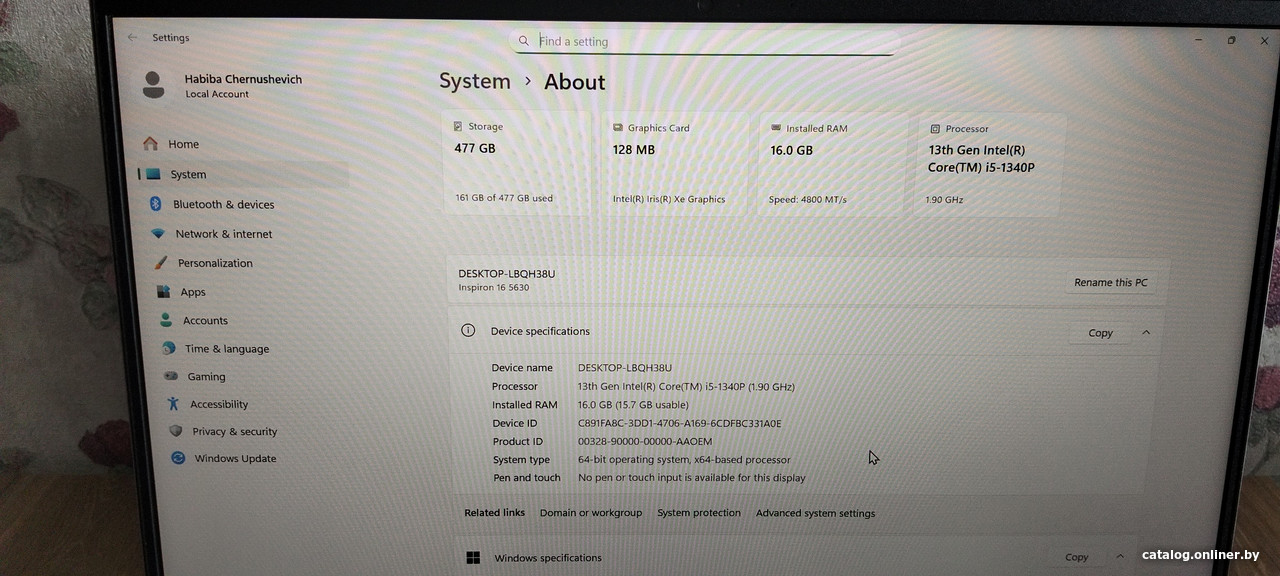Select 'Intel(R) Iris(R) Xe Graphics' text
The width and height of the screenshot is (1280, 576).
click(x=669, y=199)
